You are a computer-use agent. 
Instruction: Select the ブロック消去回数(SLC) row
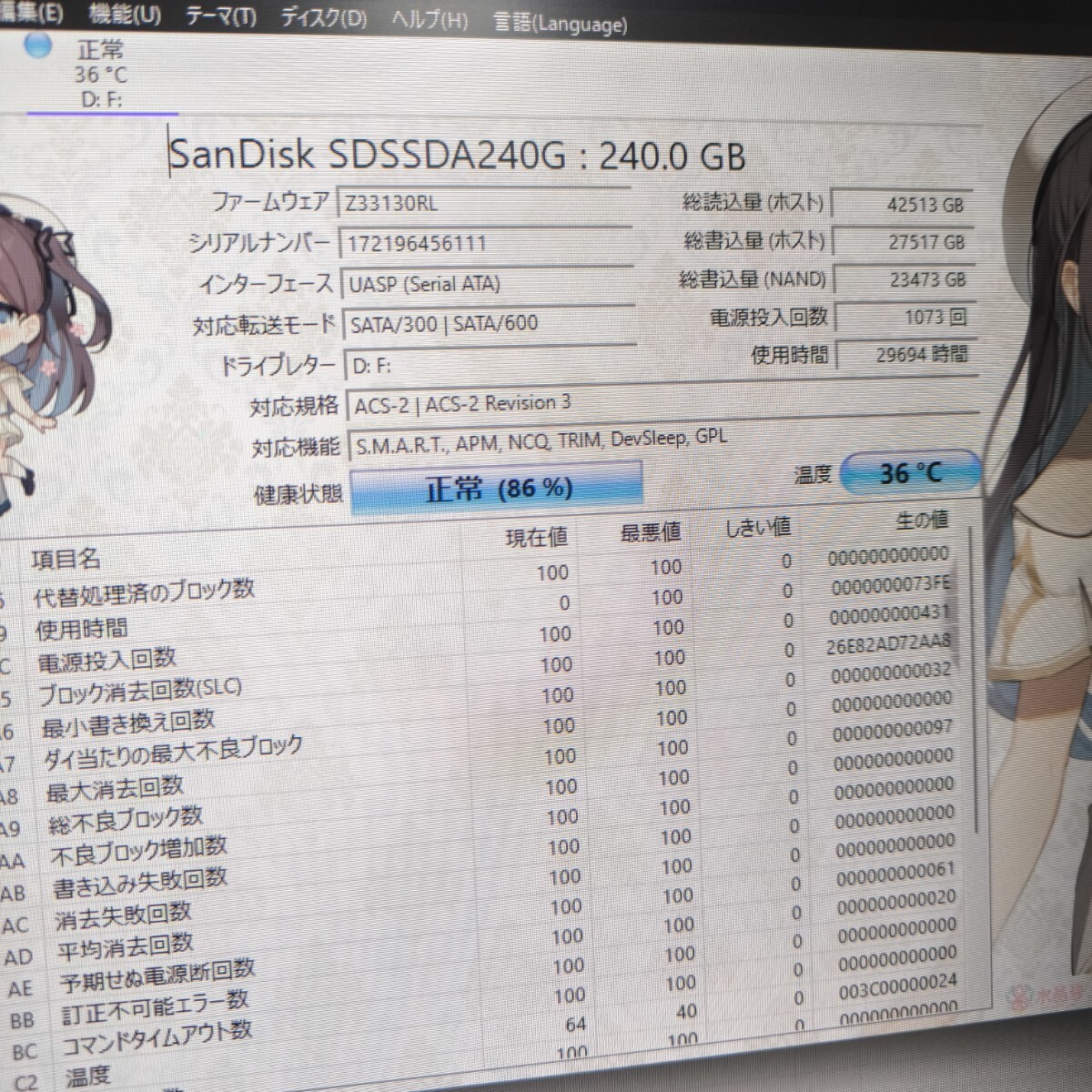[482, 668]
